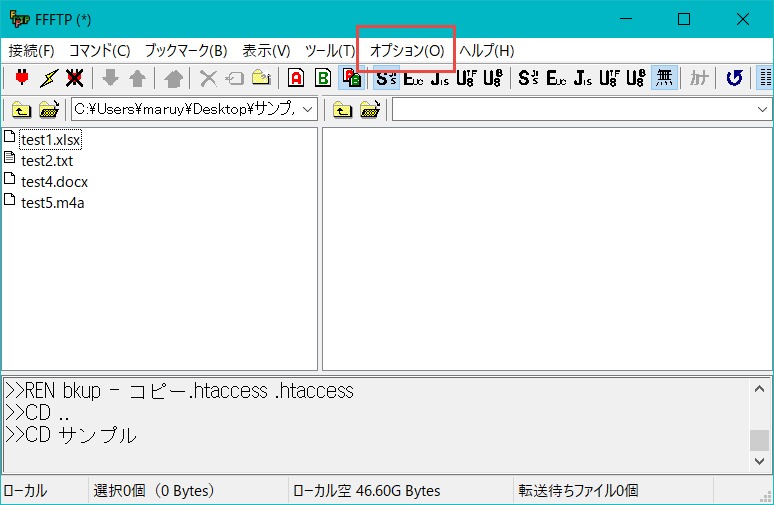Click the blue Refresh arrow icon

(735, 78)
